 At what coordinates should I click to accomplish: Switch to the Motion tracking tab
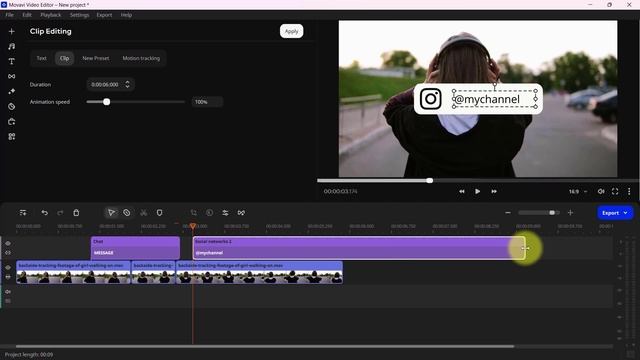pos(141,58)
